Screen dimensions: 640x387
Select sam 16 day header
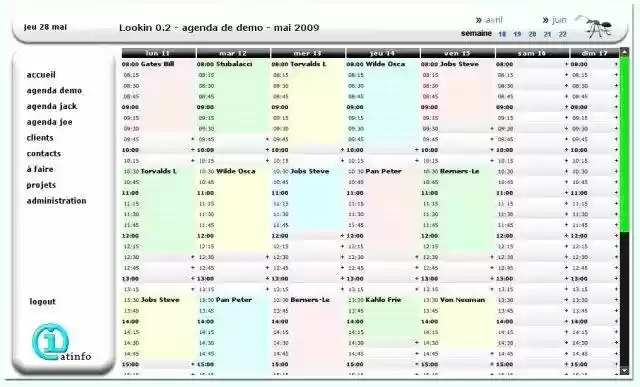532,53
